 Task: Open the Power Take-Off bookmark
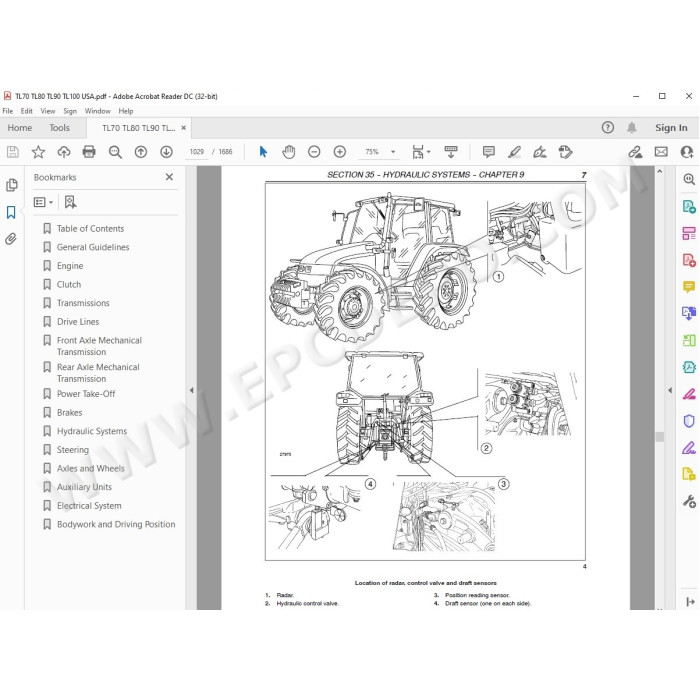[86, 394]
